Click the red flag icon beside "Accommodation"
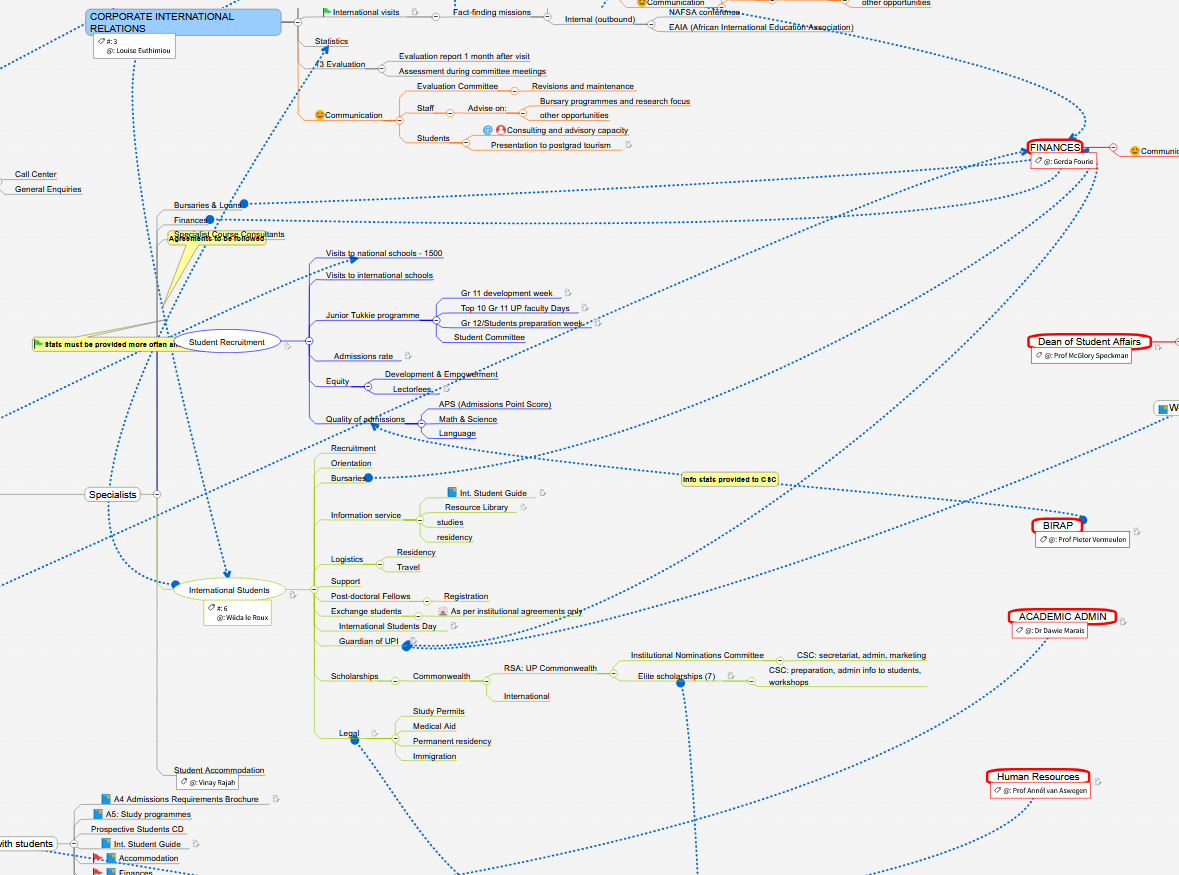The width and height of the screenshot is (1179, 875). click(x=98, y=858)
